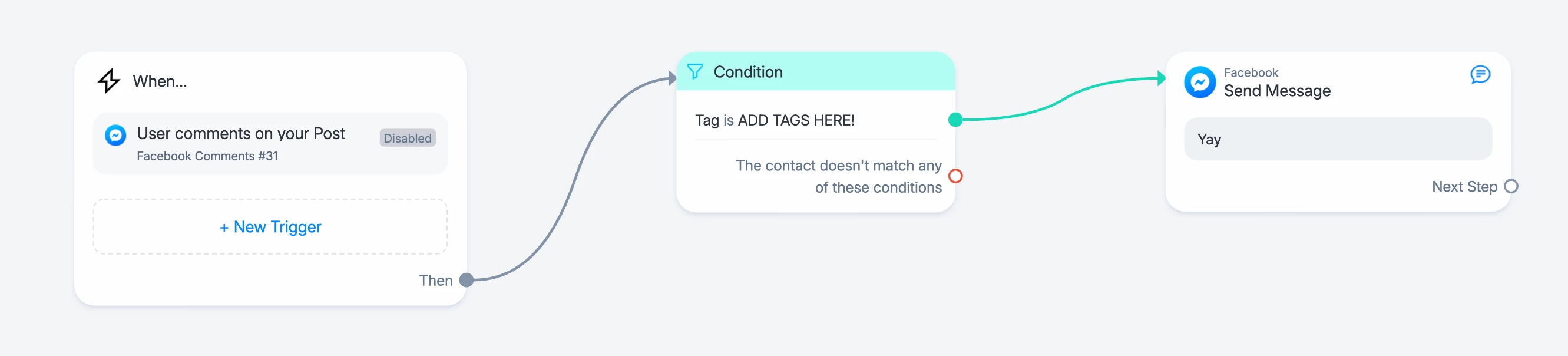Viewport: 1568px width, 356px height.
Task: Click the funnel icon in Condition header
Action: coord(695,72)
